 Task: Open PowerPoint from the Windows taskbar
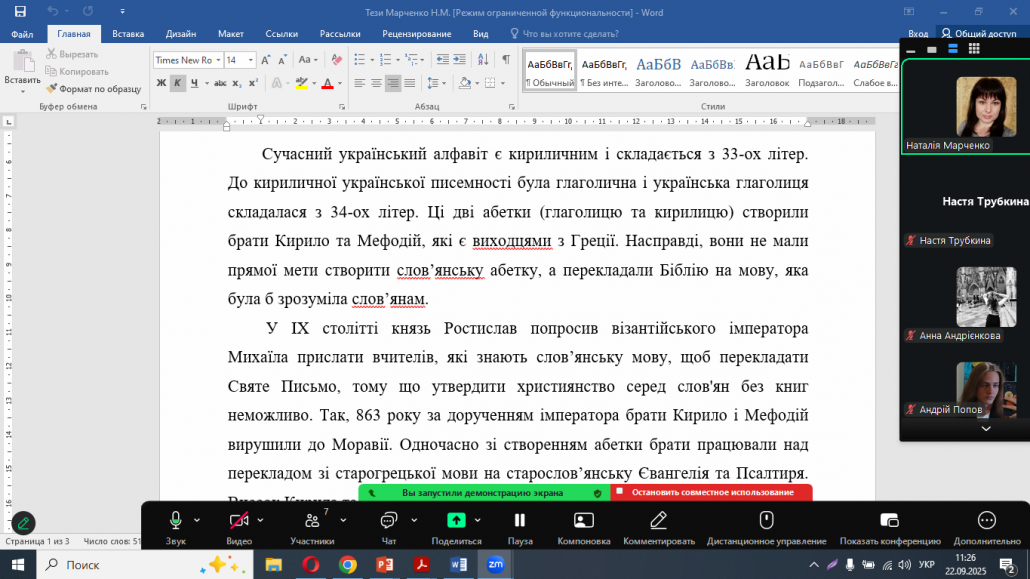coord(385,564)
